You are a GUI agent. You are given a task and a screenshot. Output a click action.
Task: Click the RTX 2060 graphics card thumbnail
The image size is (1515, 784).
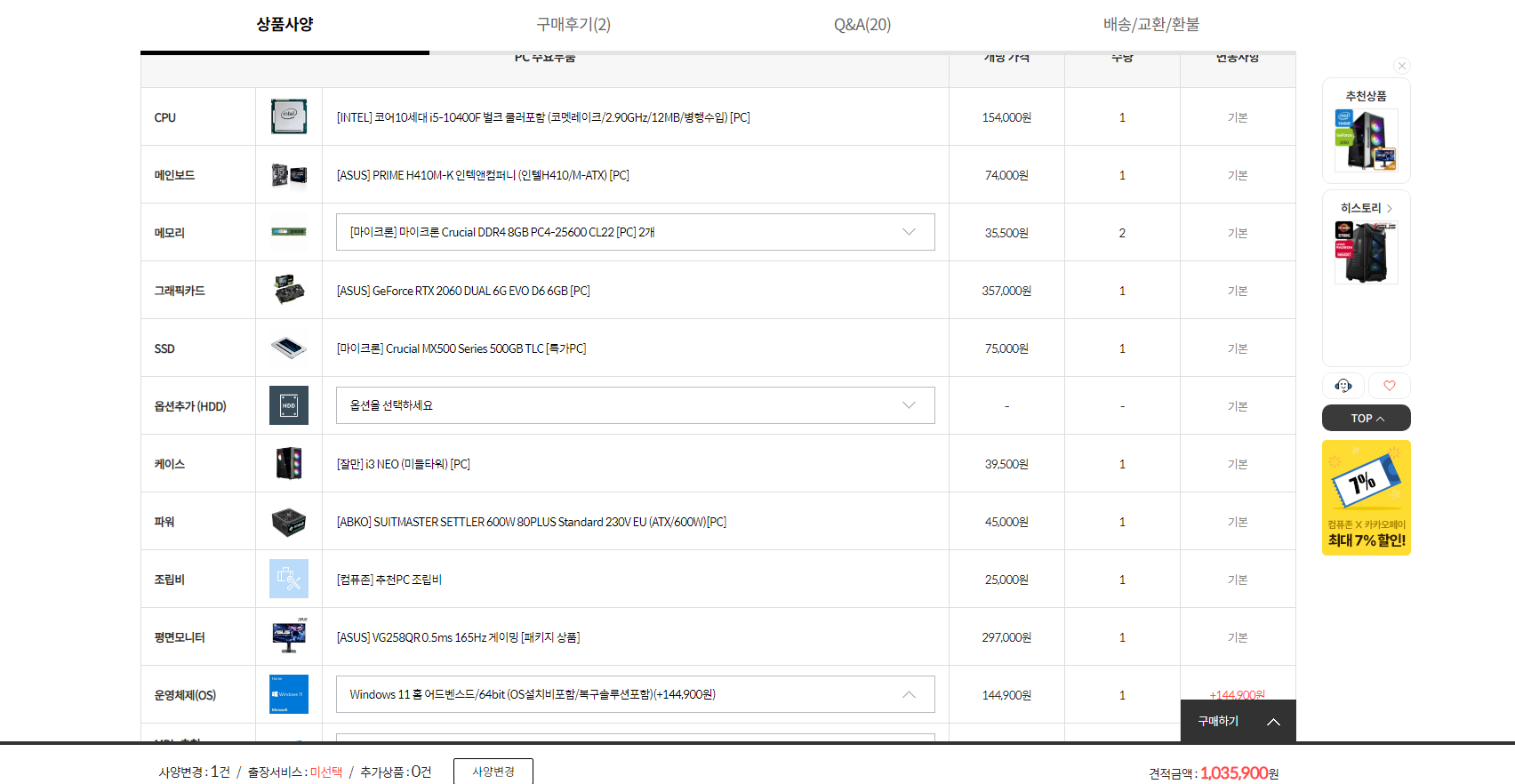(x=289, y=290)
